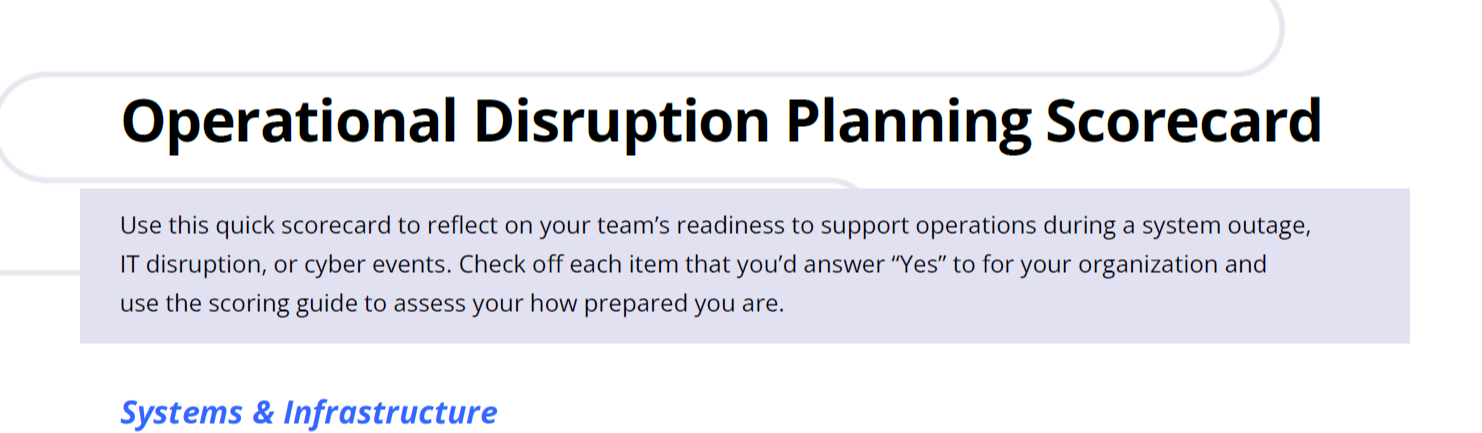The height and width of the screenshot is (433, 1482).
Task: Click the word "Systems" in the blue heading
Action: (x=181, y=412)
